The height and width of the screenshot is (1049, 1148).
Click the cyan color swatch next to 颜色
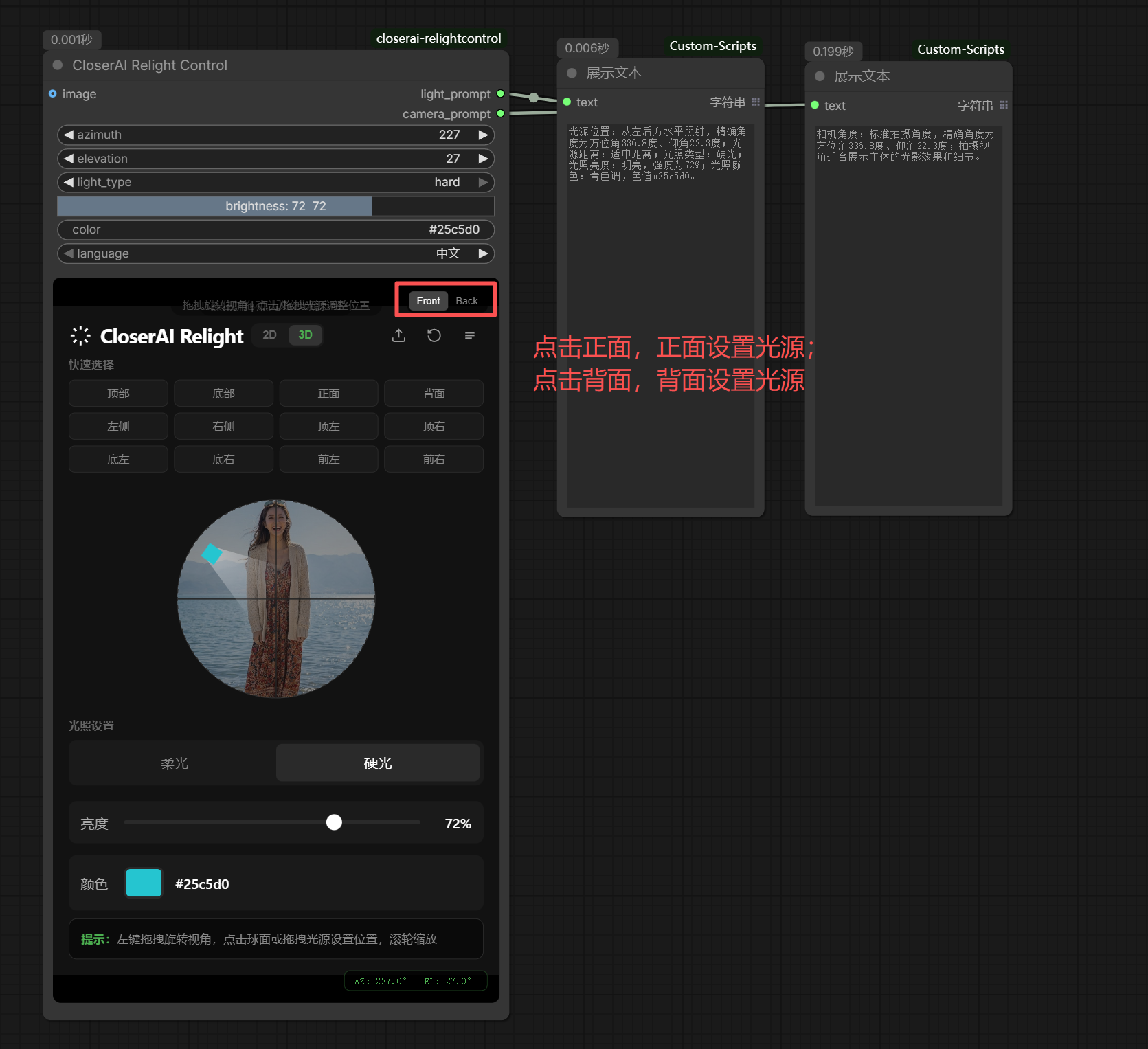tap(144, 883)
